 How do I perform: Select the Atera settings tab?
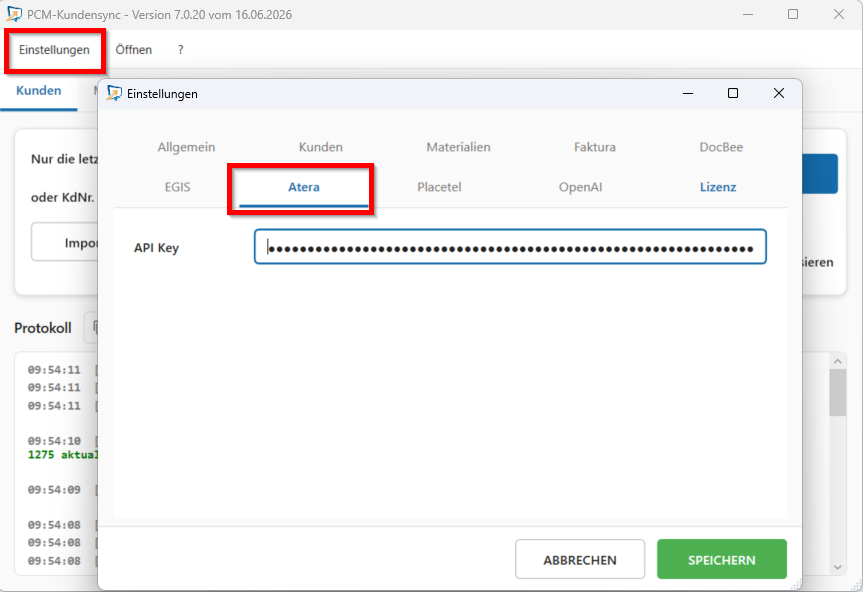click(x=304, y=187)
